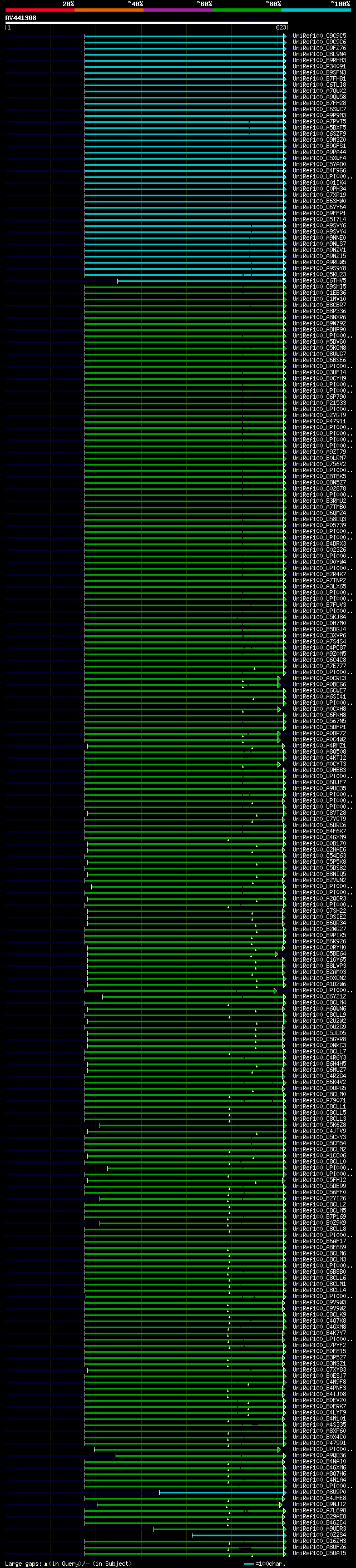356x1568 pixels.
Task: Click the cyan alignment bar for UniRef100_C0Z2S4
Action: 239,1535
